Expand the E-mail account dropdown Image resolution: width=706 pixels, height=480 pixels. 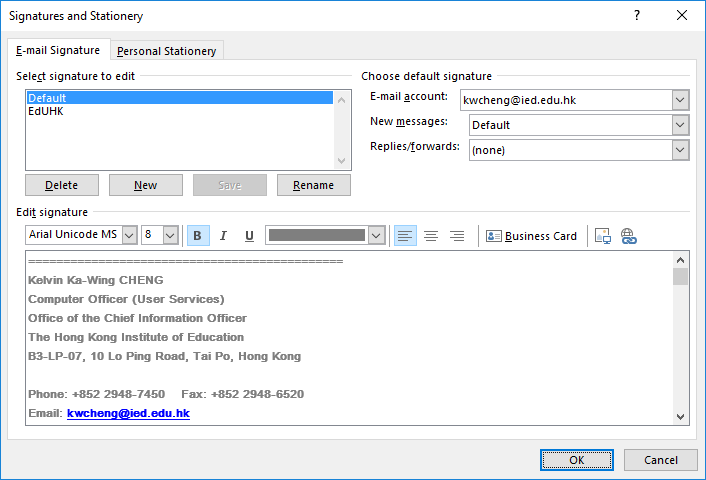pyautogui.click(x=680, y=100)
